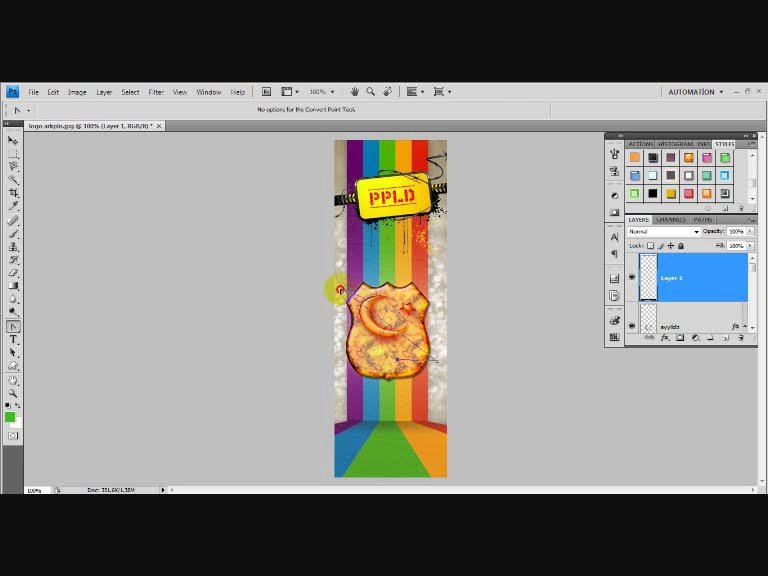Select the Eraser tool

point(13,273)
